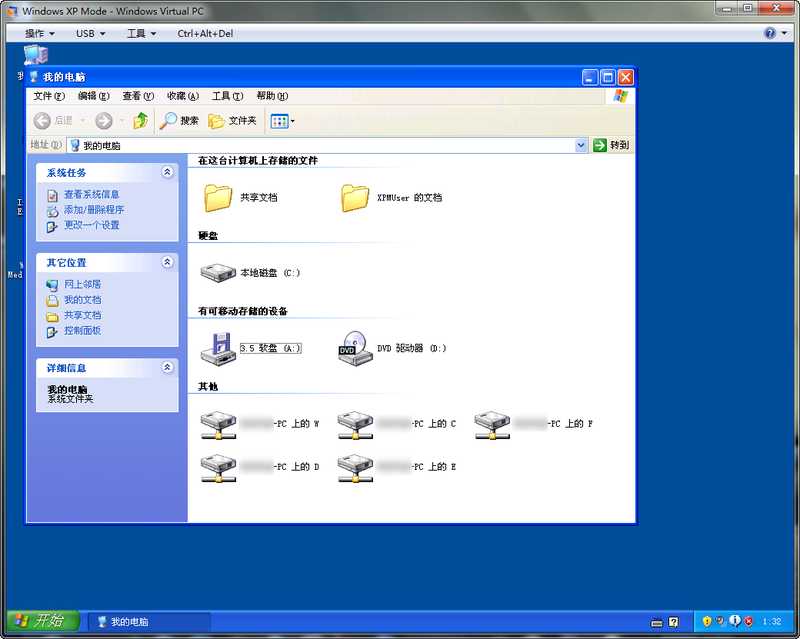The width and height of the screenshot is (800, 639).
Task: Click the keyboard language bar icon on taskbar
Action: pos(657,623)
